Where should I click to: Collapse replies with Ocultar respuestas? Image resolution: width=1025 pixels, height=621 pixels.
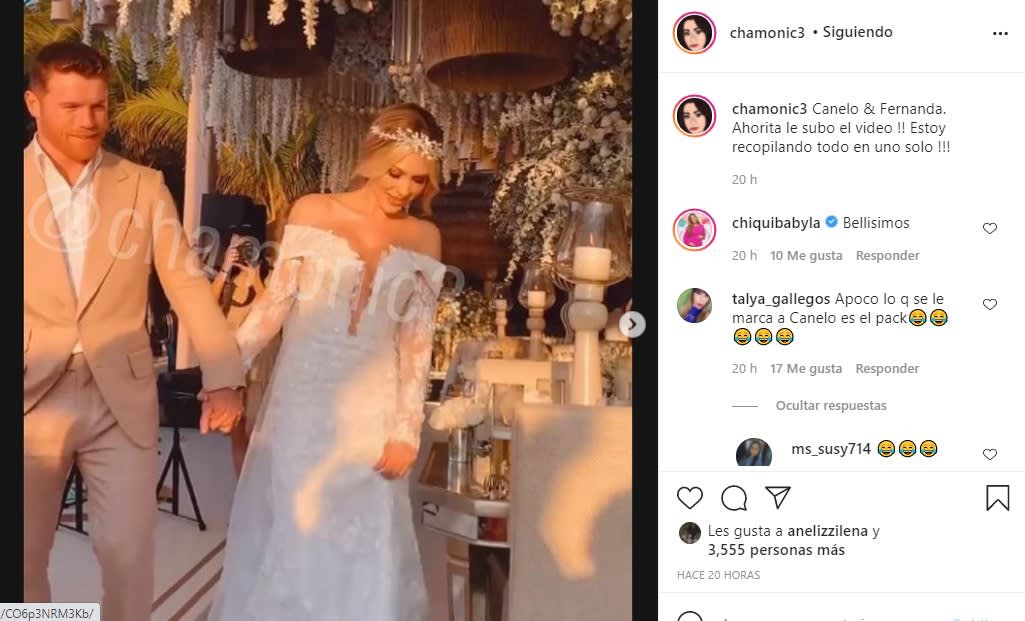[x=831, y=405]
